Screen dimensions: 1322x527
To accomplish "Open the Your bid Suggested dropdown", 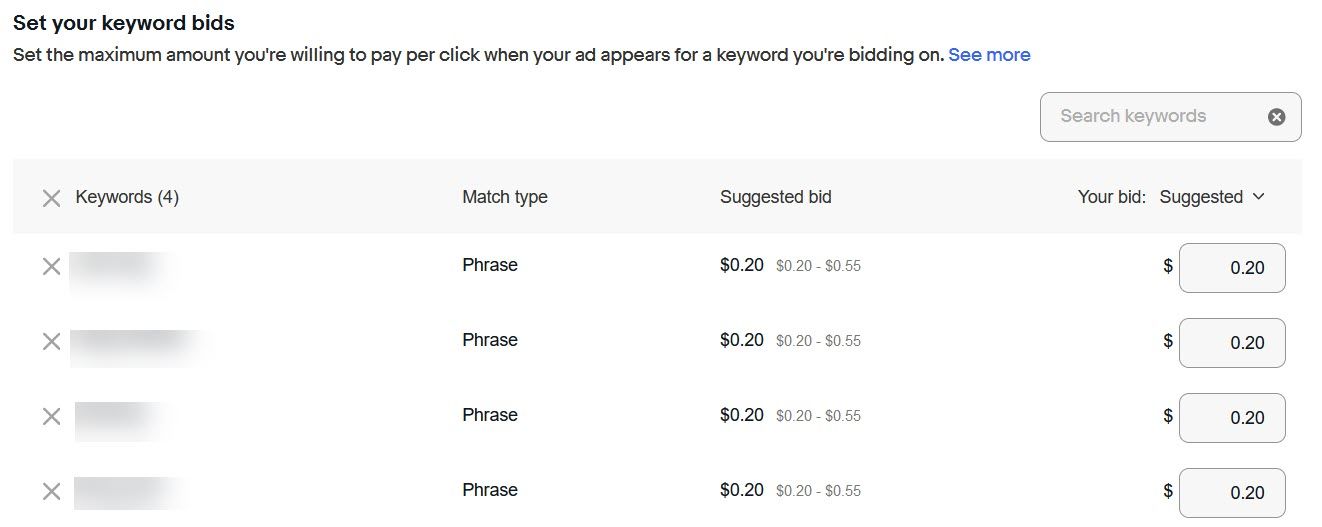I will tap(1212, 197).
